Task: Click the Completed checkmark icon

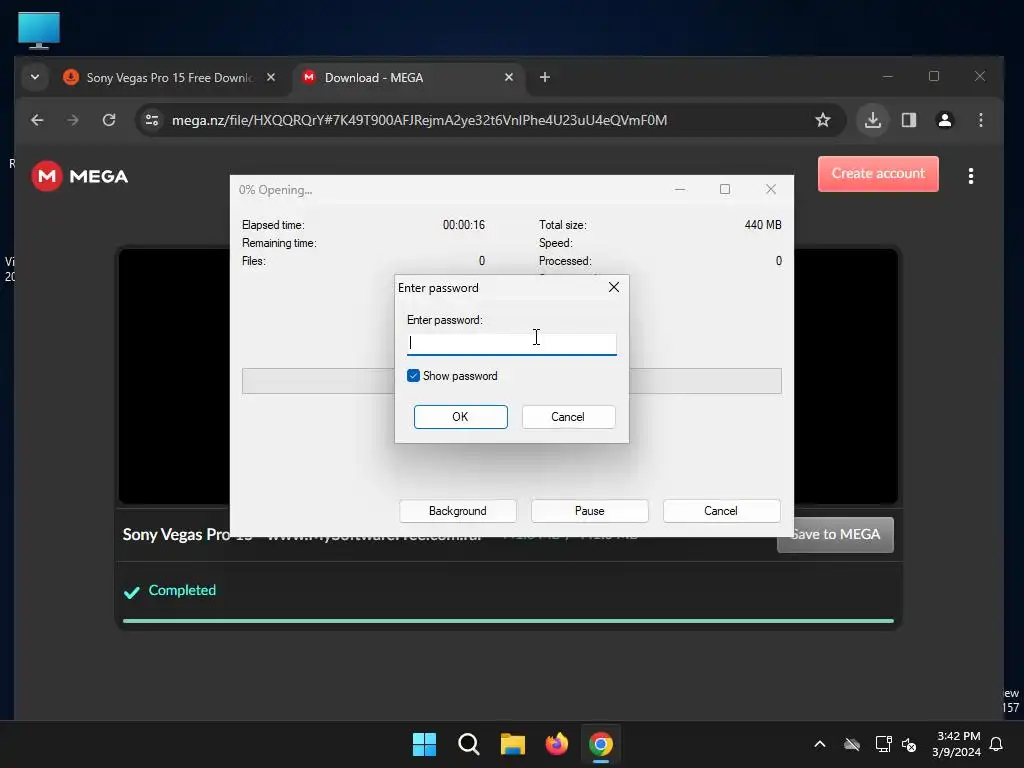Action: click(131, 592)
